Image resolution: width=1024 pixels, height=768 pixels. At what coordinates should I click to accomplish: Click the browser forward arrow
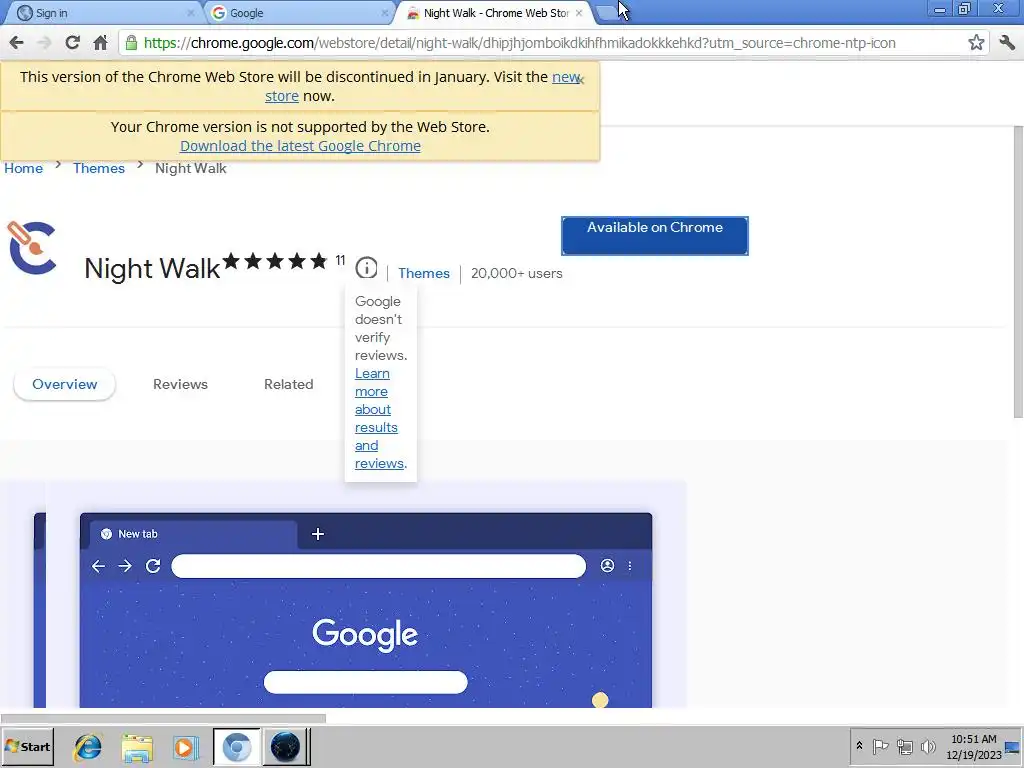44,43
